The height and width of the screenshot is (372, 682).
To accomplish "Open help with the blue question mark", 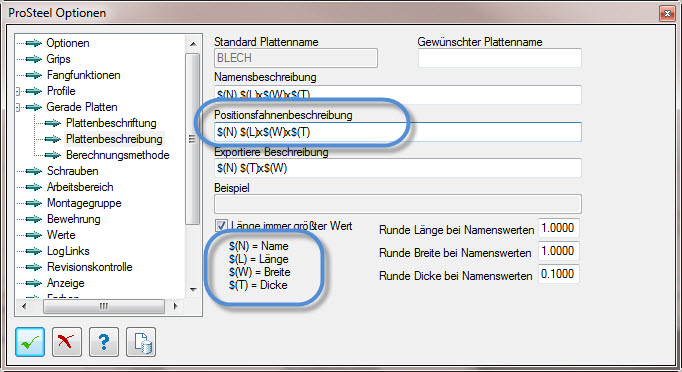I will [104, 342].
